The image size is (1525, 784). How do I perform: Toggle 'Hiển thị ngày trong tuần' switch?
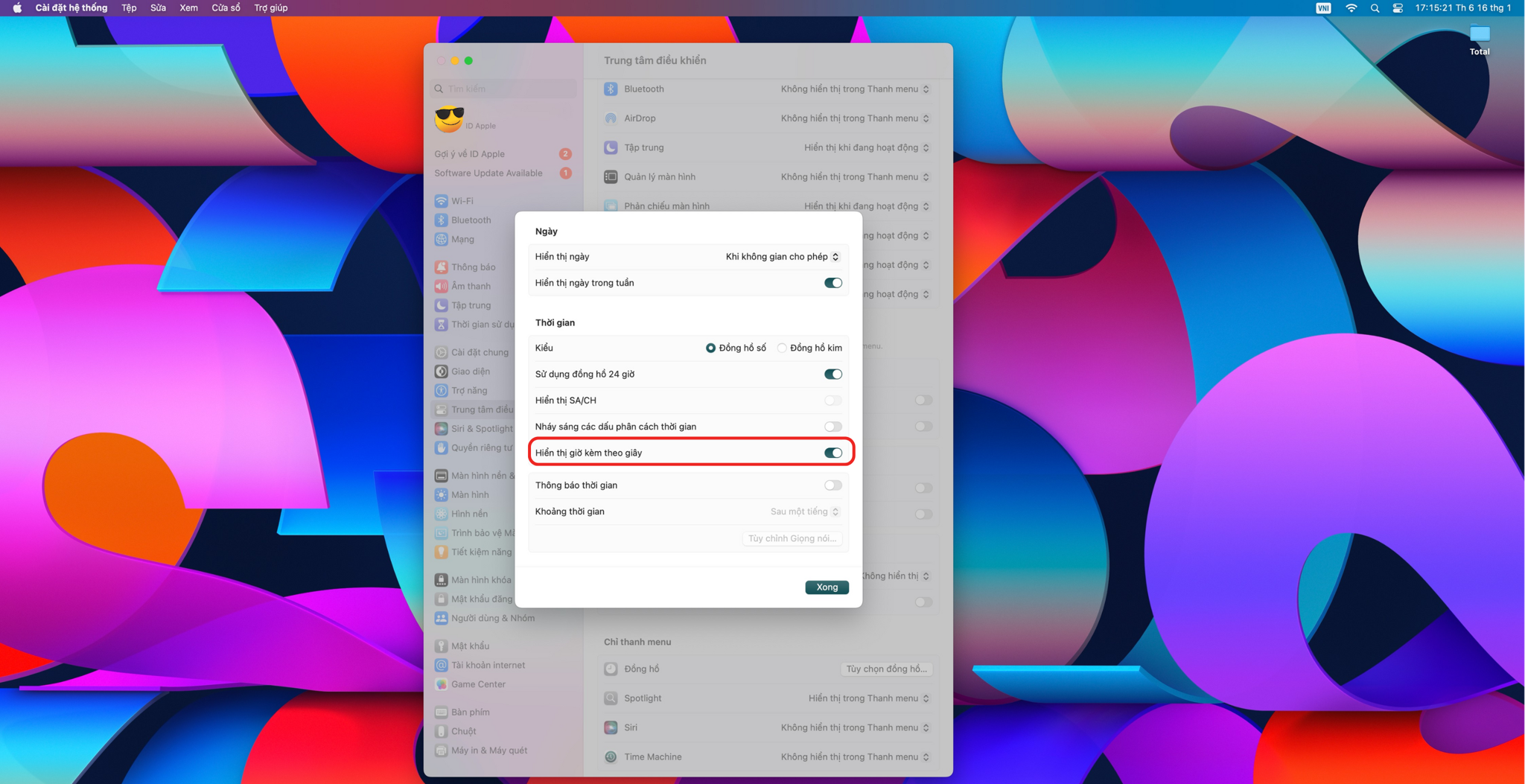(832, 283)
